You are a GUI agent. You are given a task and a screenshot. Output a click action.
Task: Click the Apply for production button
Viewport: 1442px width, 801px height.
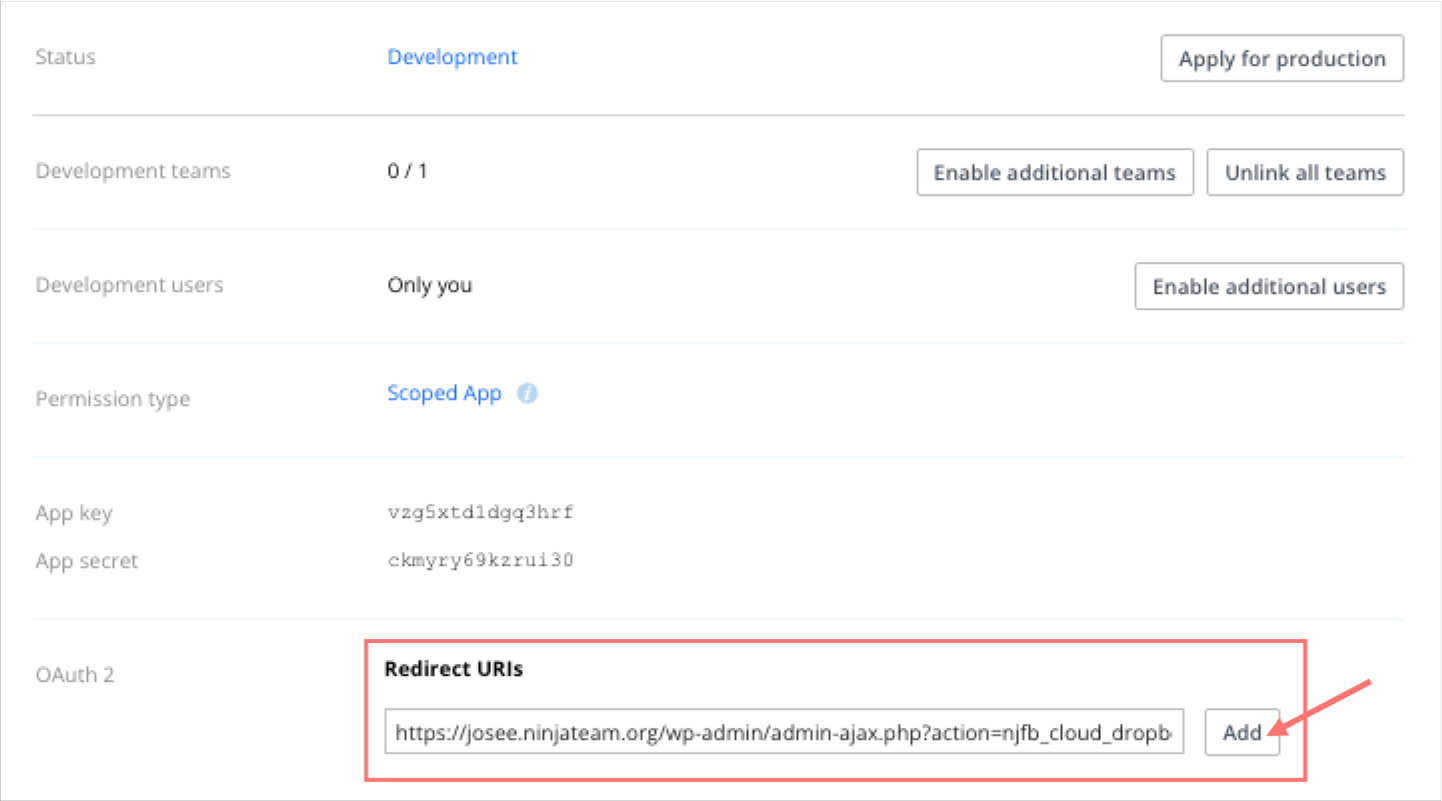click(1281, 59)
